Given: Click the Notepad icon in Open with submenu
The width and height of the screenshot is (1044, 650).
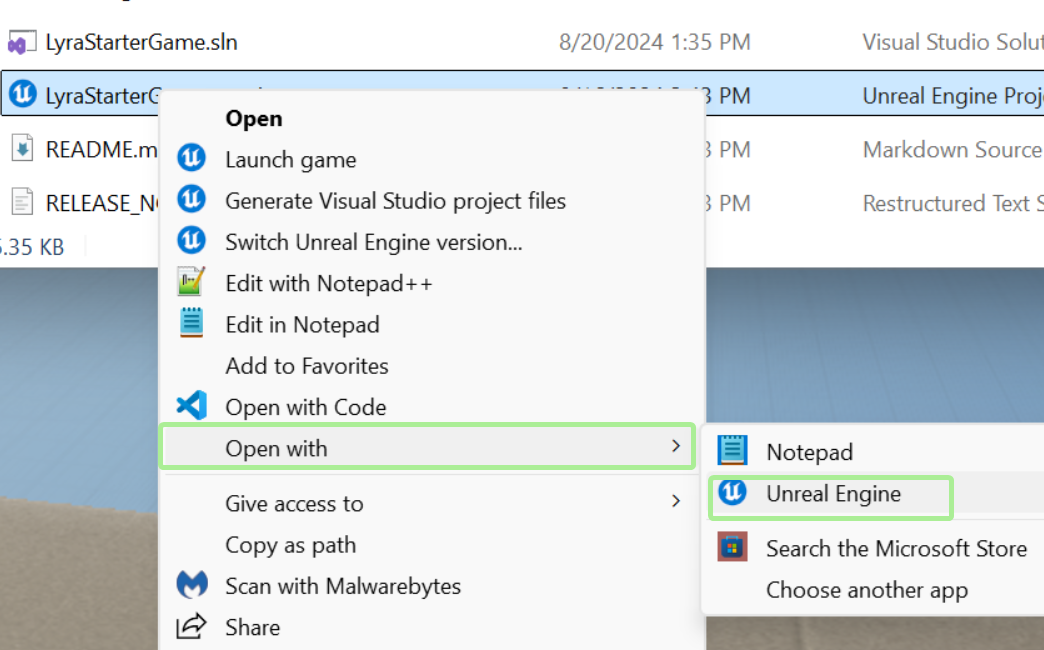Looking at the screenshot, I should tap(732, 451).
